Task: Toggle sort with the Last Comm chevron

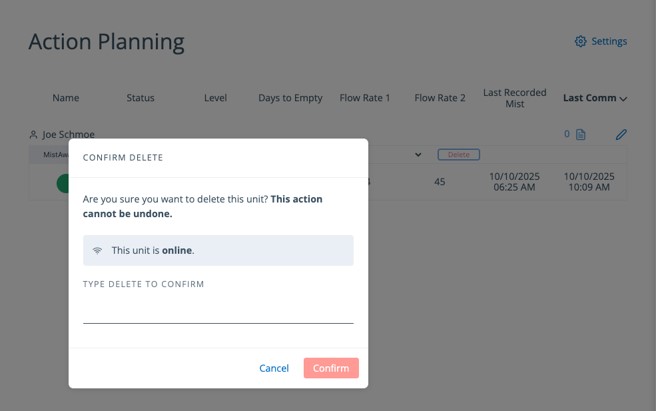Action: point(623,99)
